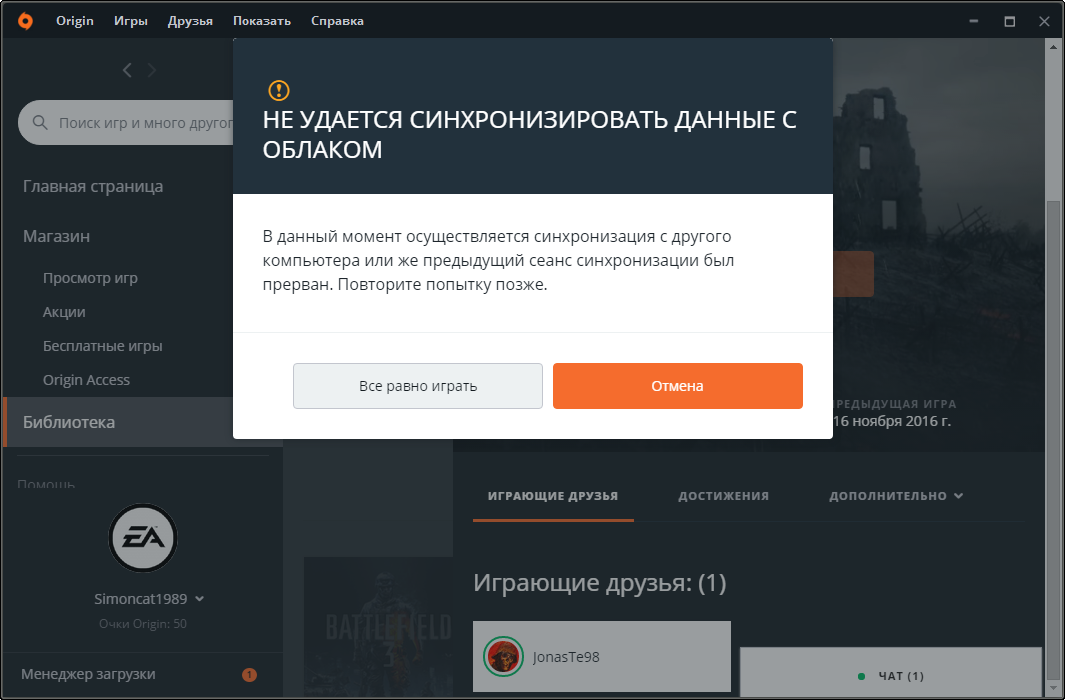Expand the Simoncat1989 account dropdown
Screen dimensions: 1065x700
click(199, 599)
